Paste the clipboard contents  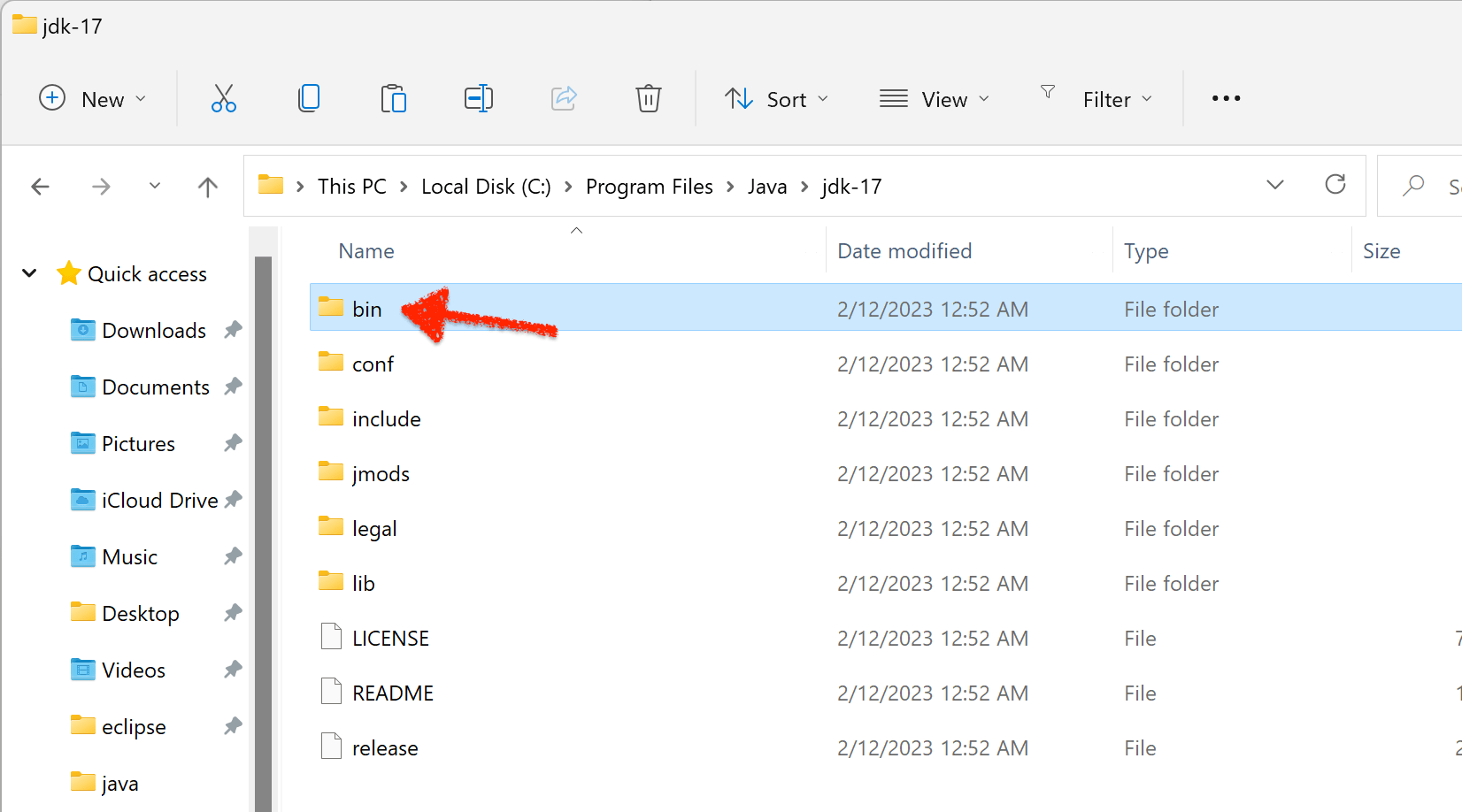(394, 98)
